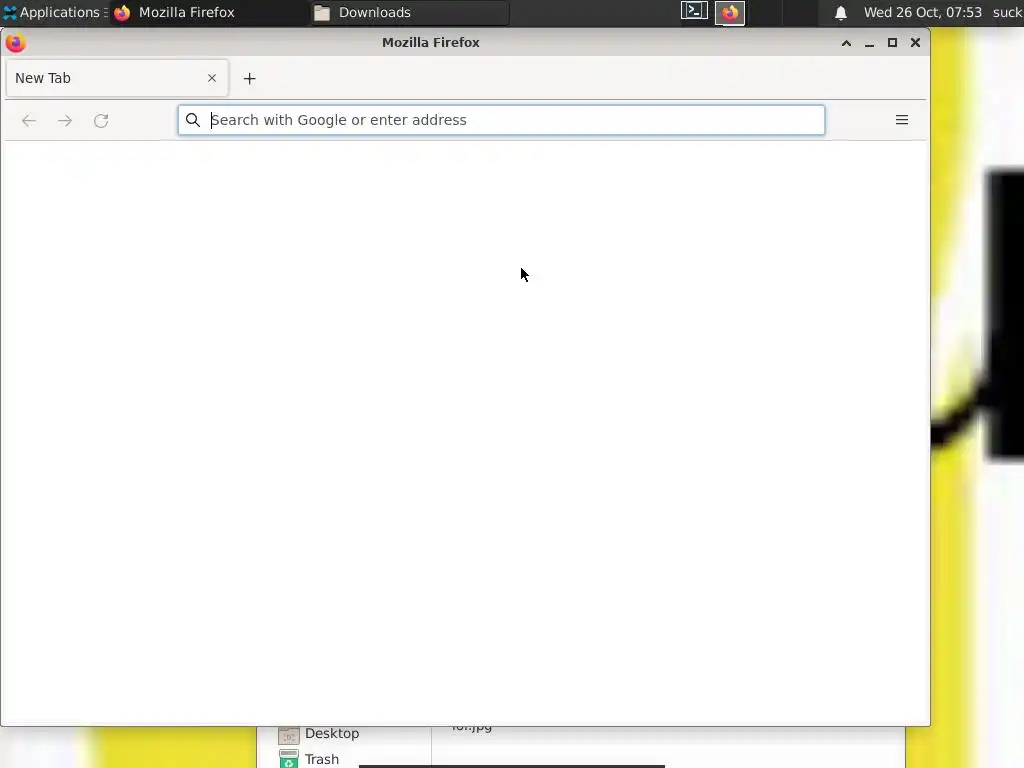1024x768 pixels.
Task: Open the Firefox hamburger menu
Action: coord(902,120)
